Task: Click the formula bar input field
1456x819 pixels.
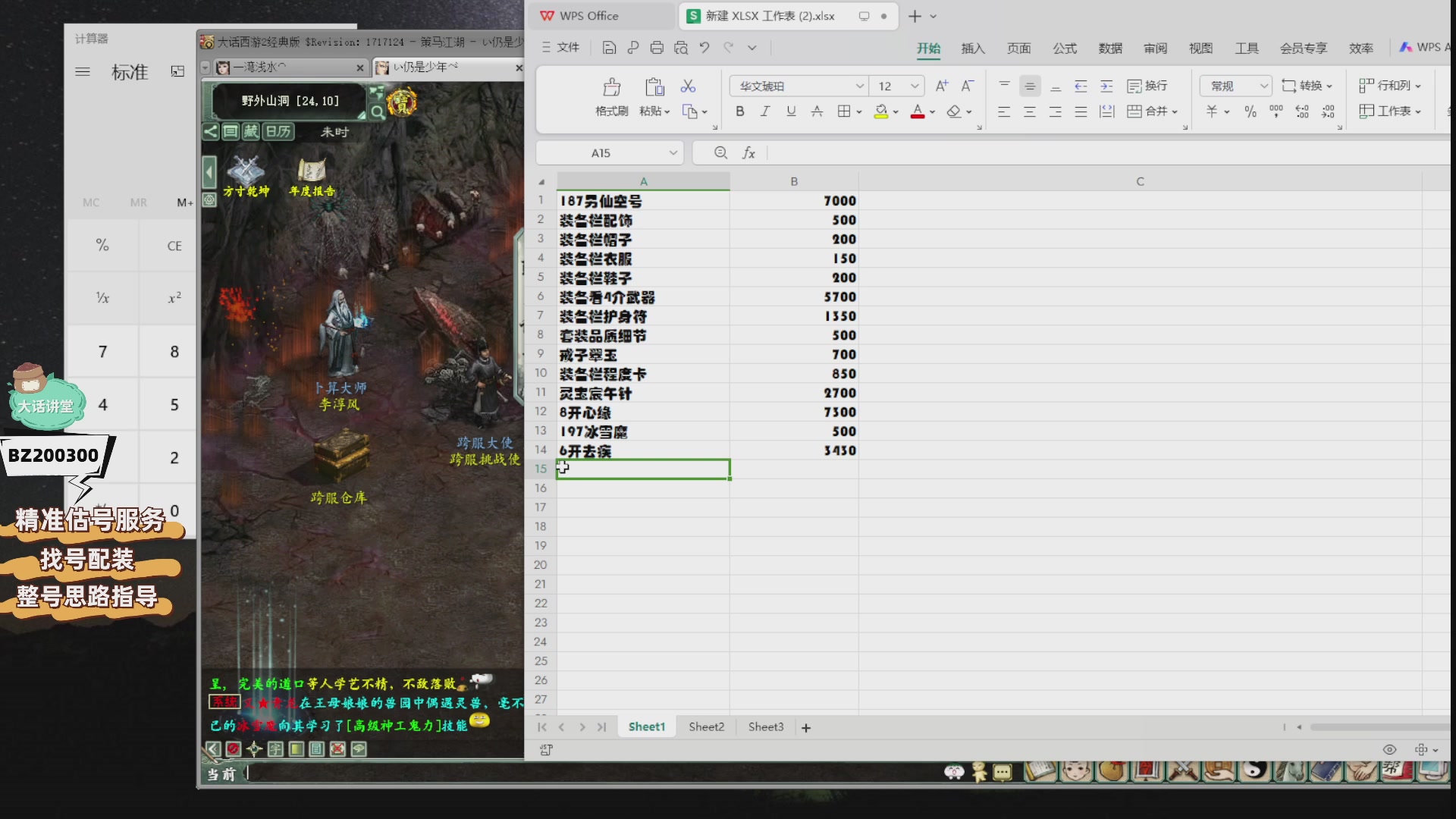Action: [x=1107, y=153]
